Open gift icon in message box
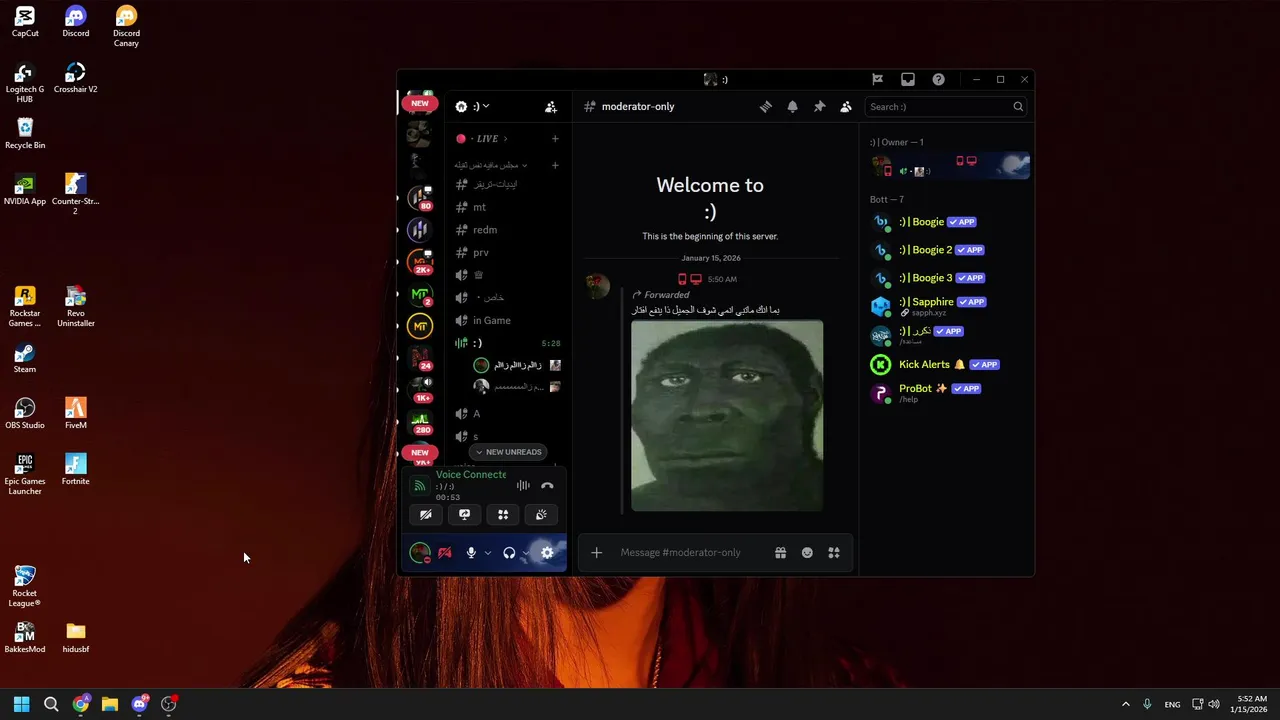Image resolution: width=1280 pixels, height=720 pixels. click(780, 553)
